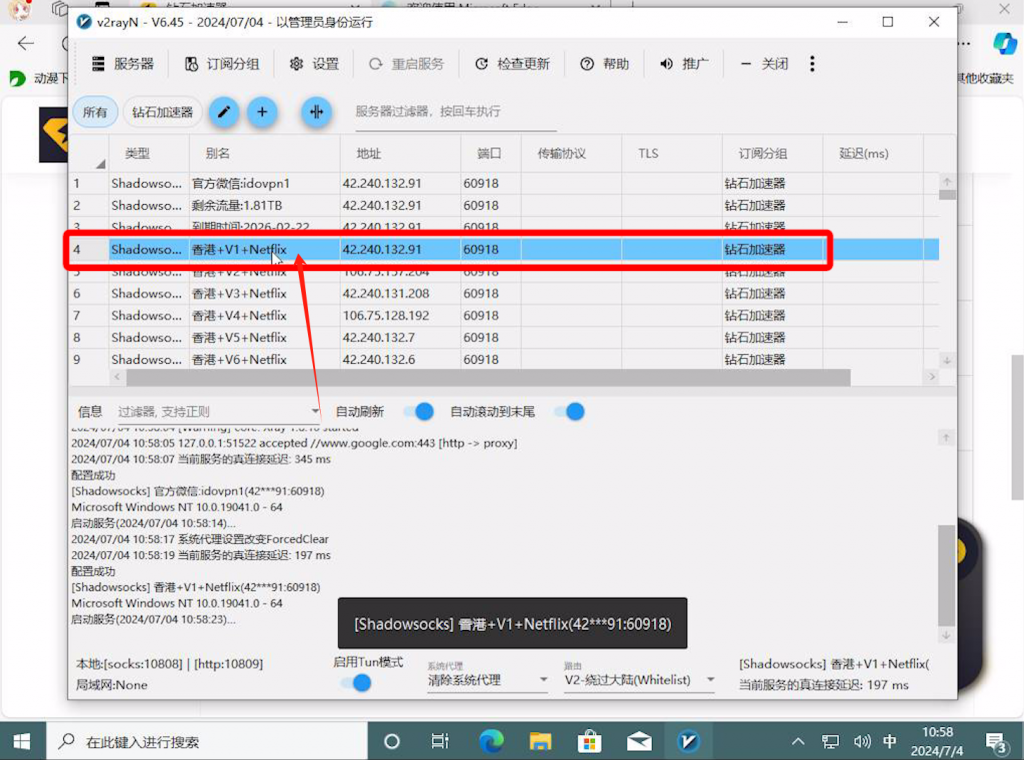Screen dimensions: 1024x760
Task: Click the 中 input method indicator
Action: click(x=889, y=741)
